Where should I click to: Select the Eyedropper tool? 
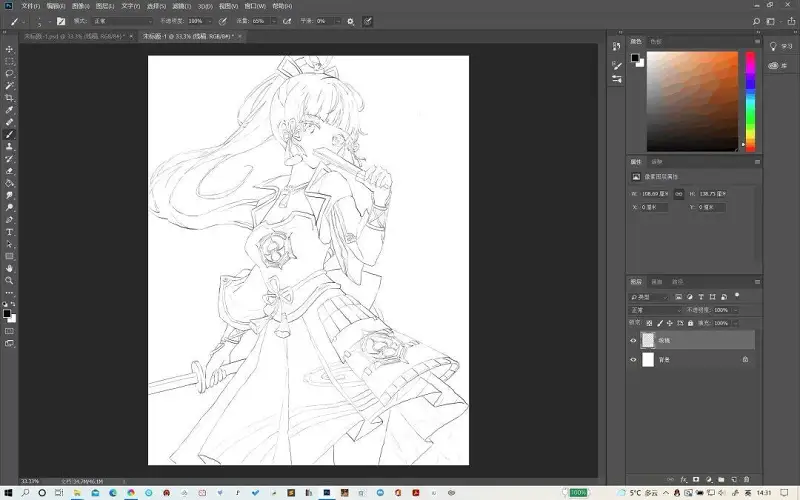(9, 110)
